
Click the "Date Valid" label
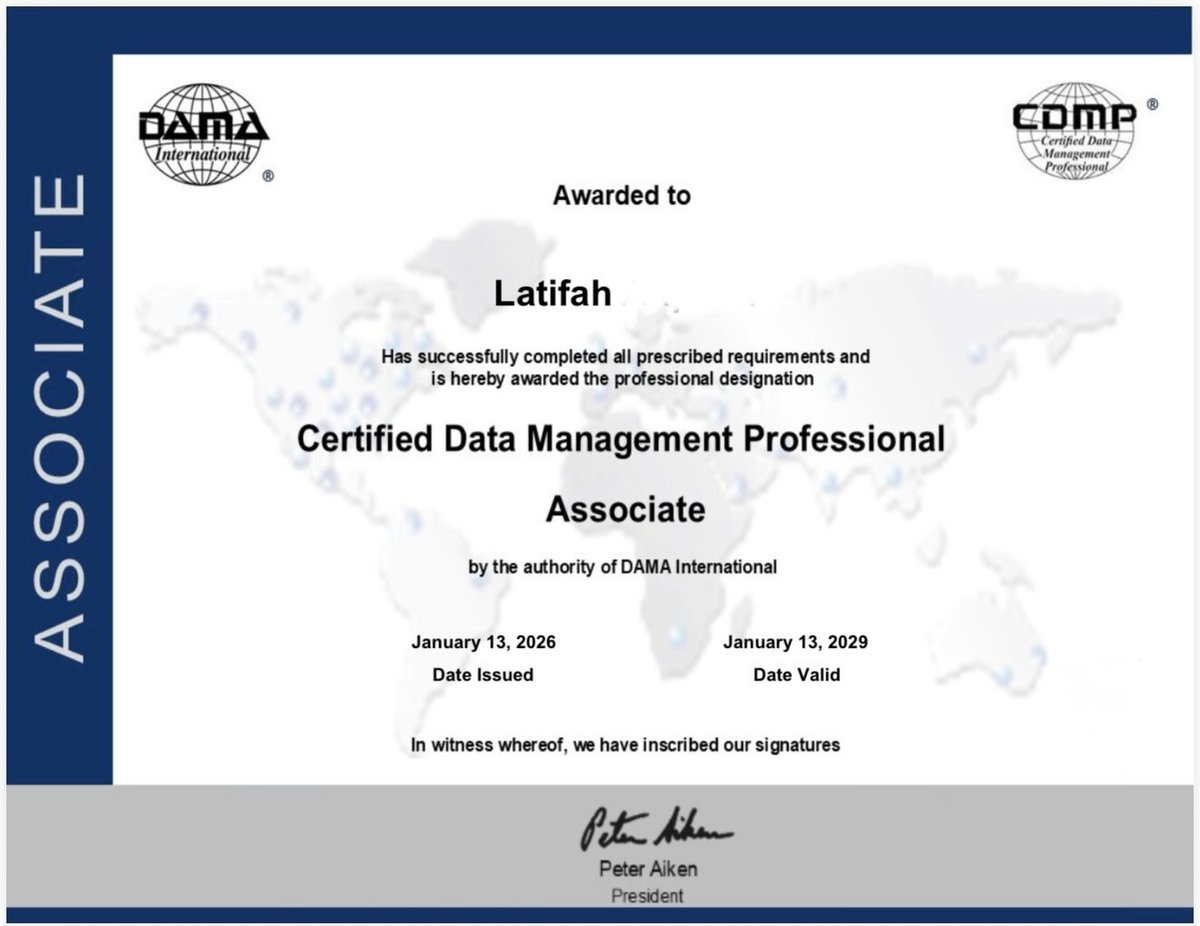tap(797, 675)
